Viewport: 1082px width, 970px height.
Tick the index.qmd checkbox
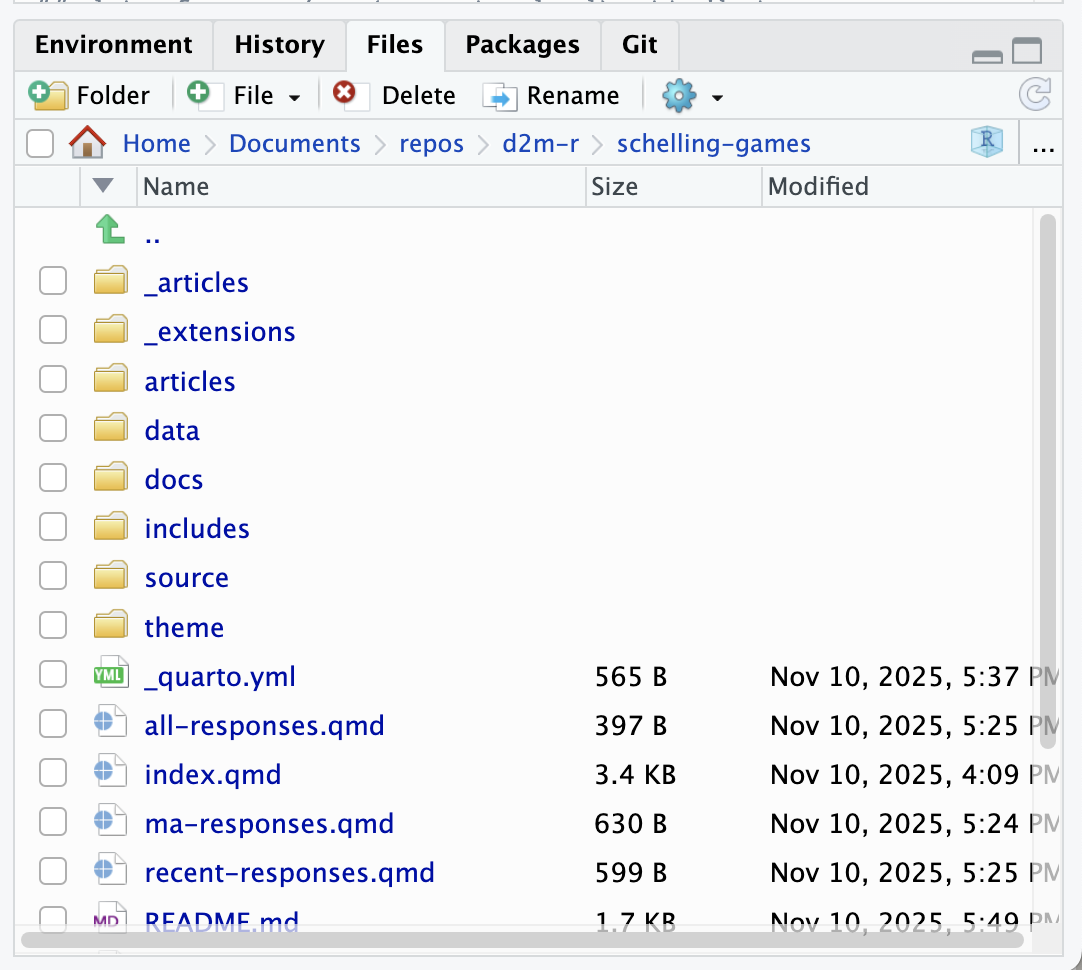click(53, 774)
